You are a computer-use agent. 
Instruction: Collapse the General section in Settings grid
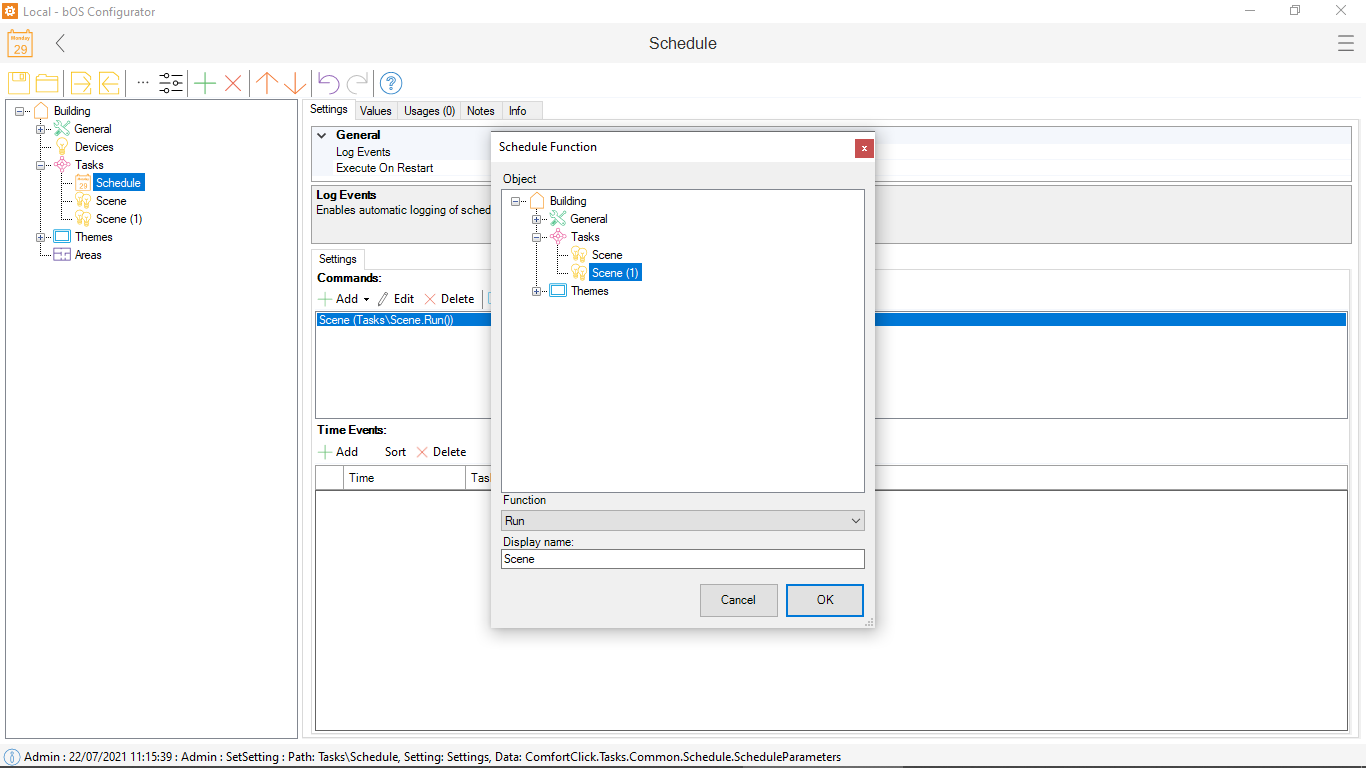[322, 135]
